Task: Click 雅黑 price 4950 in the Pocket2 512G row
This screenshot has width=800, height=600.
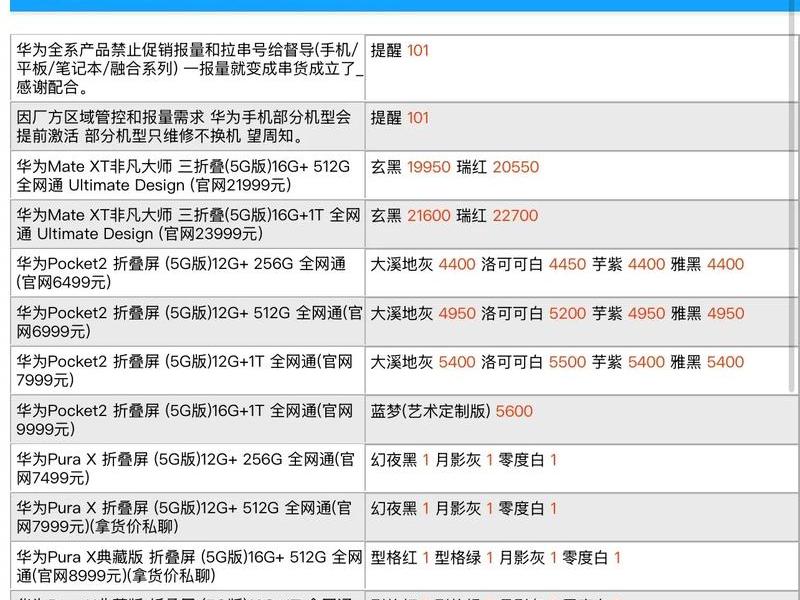Action: click(x=726, y=313)
